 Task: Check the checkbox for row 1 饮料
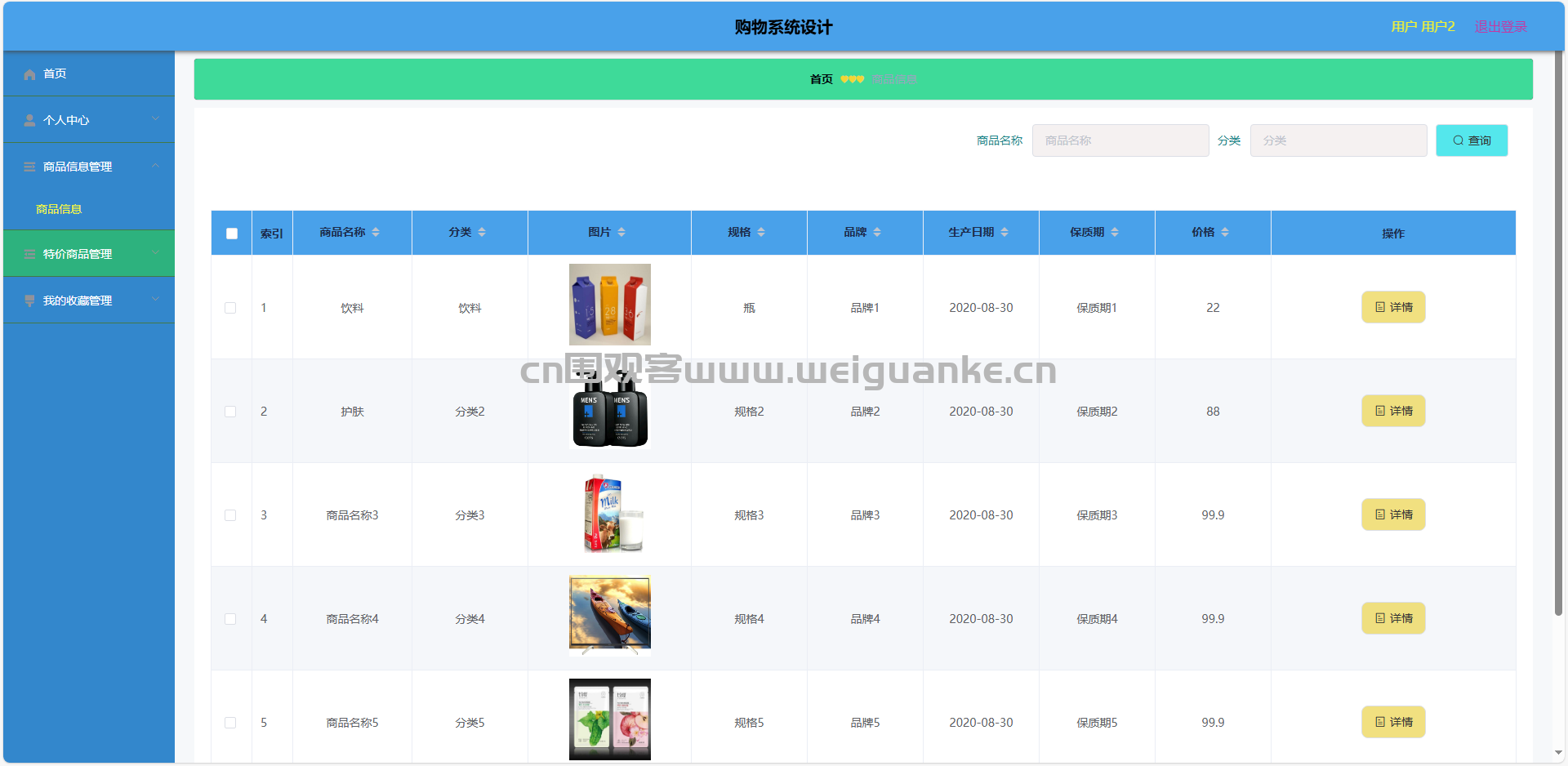point(230,308)
